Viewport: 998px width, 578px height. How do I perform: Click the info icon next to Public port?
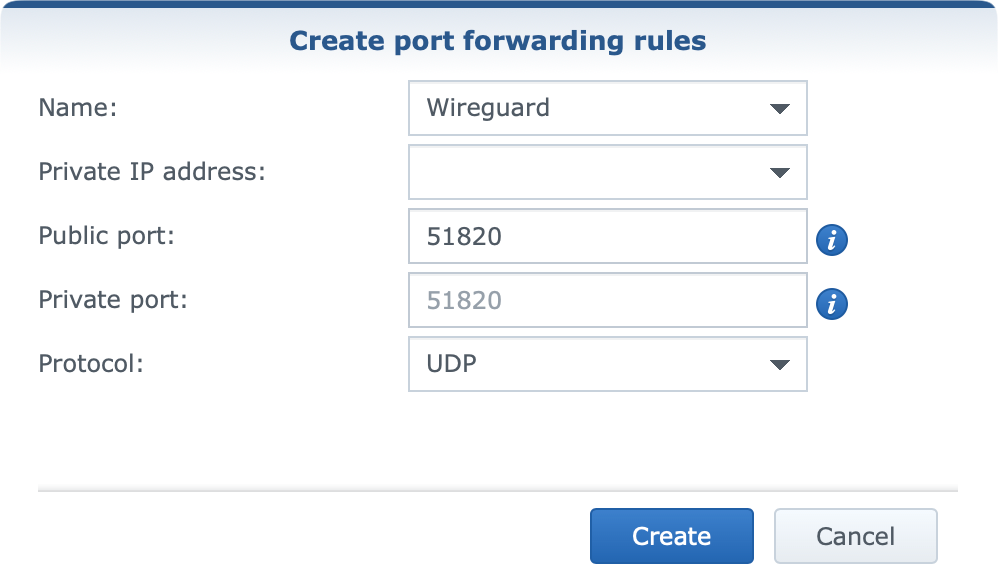coord(830,239)
